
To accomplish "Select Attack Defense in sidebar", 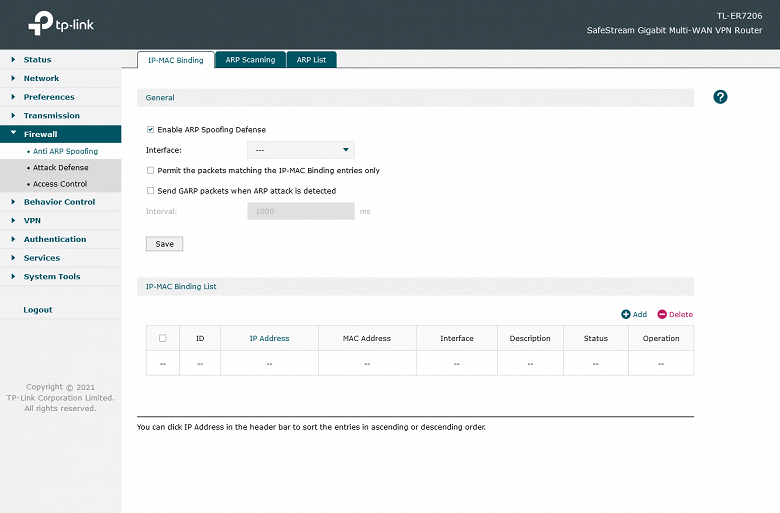I will click(60, 168).
